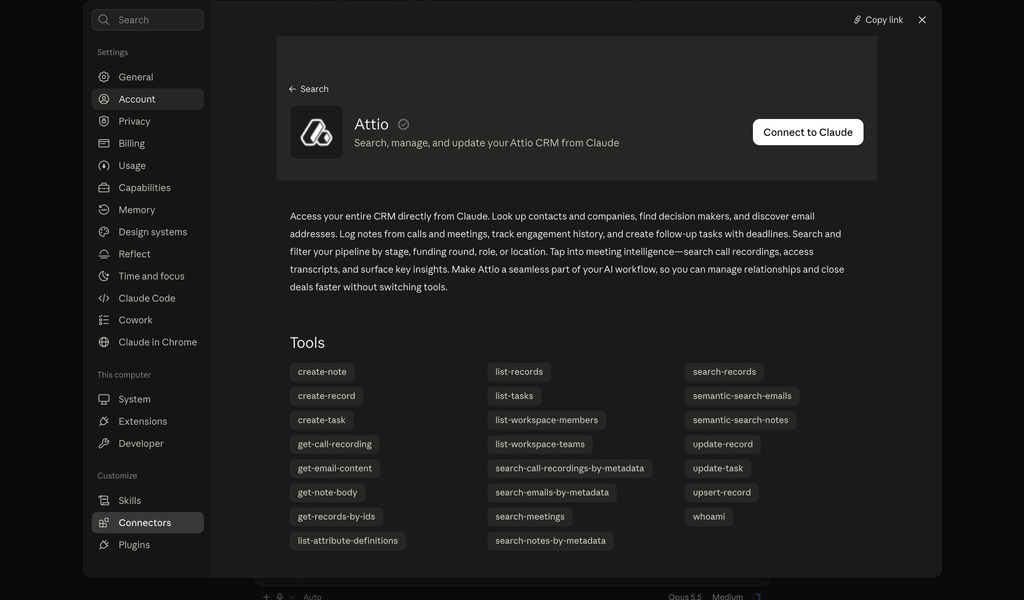
Task: Click the Capabilities briefcase icon
Action: pyautogui.click(x=104, y=188)
